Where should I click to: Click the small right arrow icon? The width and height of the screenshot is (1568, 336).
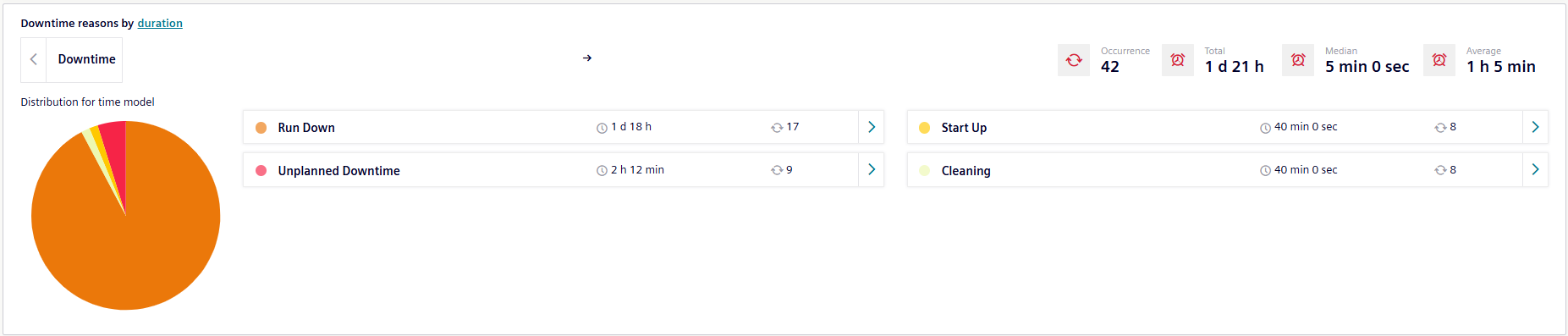click(587, 58)
